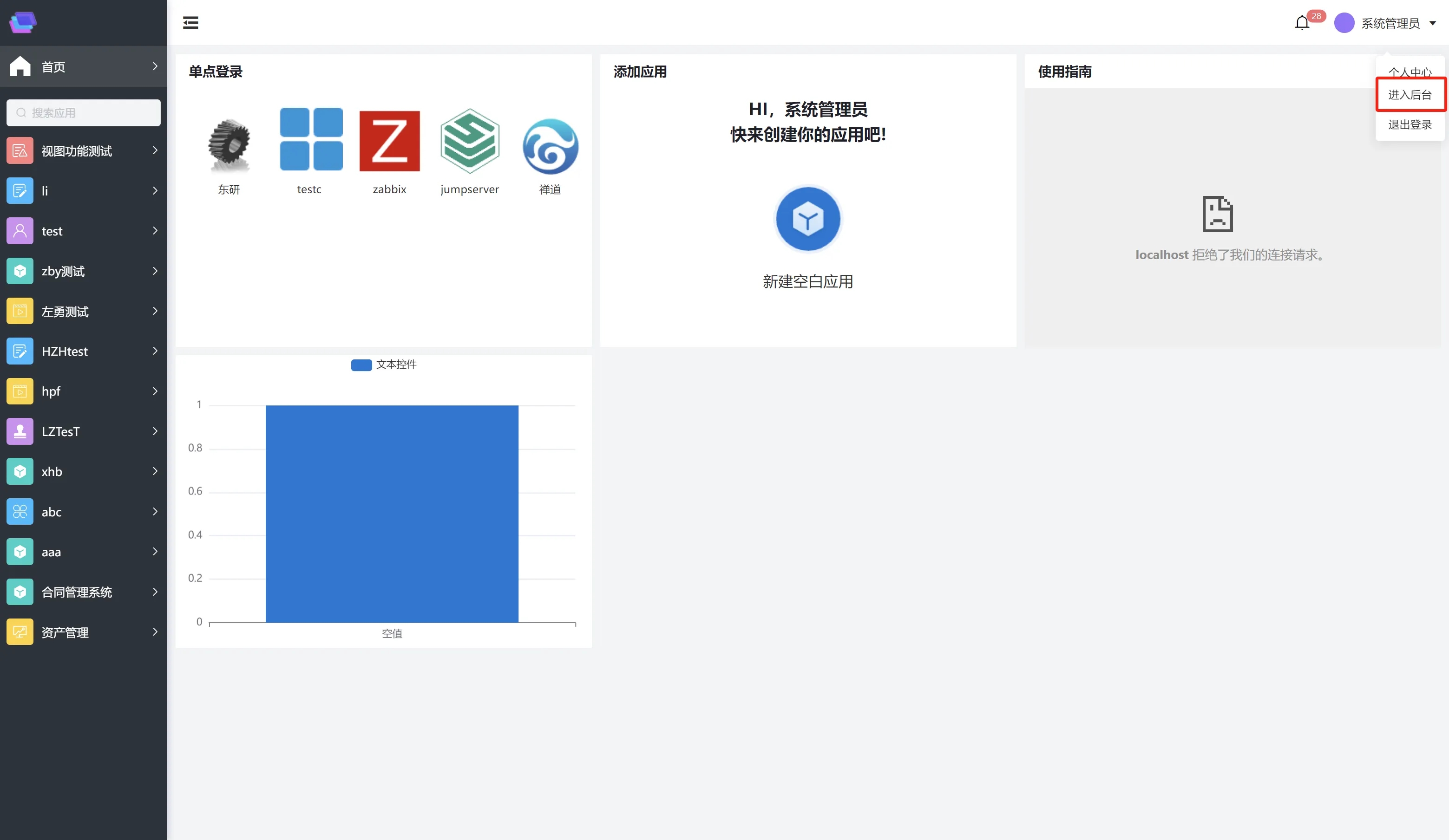Open the zabbix single sign-on app
The width and height of the screenshot is (1449, 840).
pyautogui.click(x=389, y=141)
